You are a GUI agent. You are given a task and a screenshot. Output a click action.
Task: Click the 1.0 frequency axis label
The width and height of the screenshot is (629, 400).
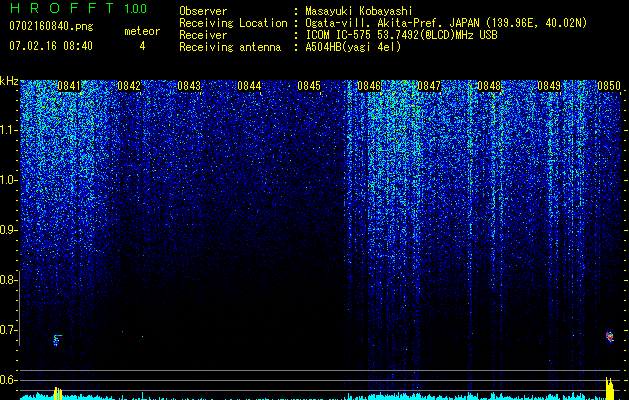[7, 180]
